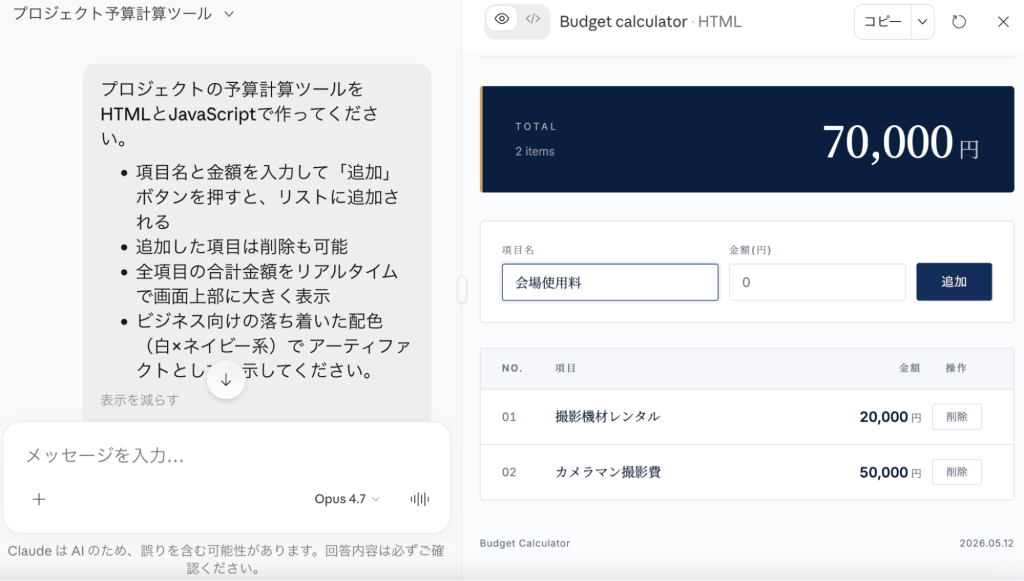1024x581 pixels.
Task: Click the Budget Calculator footer text
Action: pyautogui.click(x=525, y=543)
